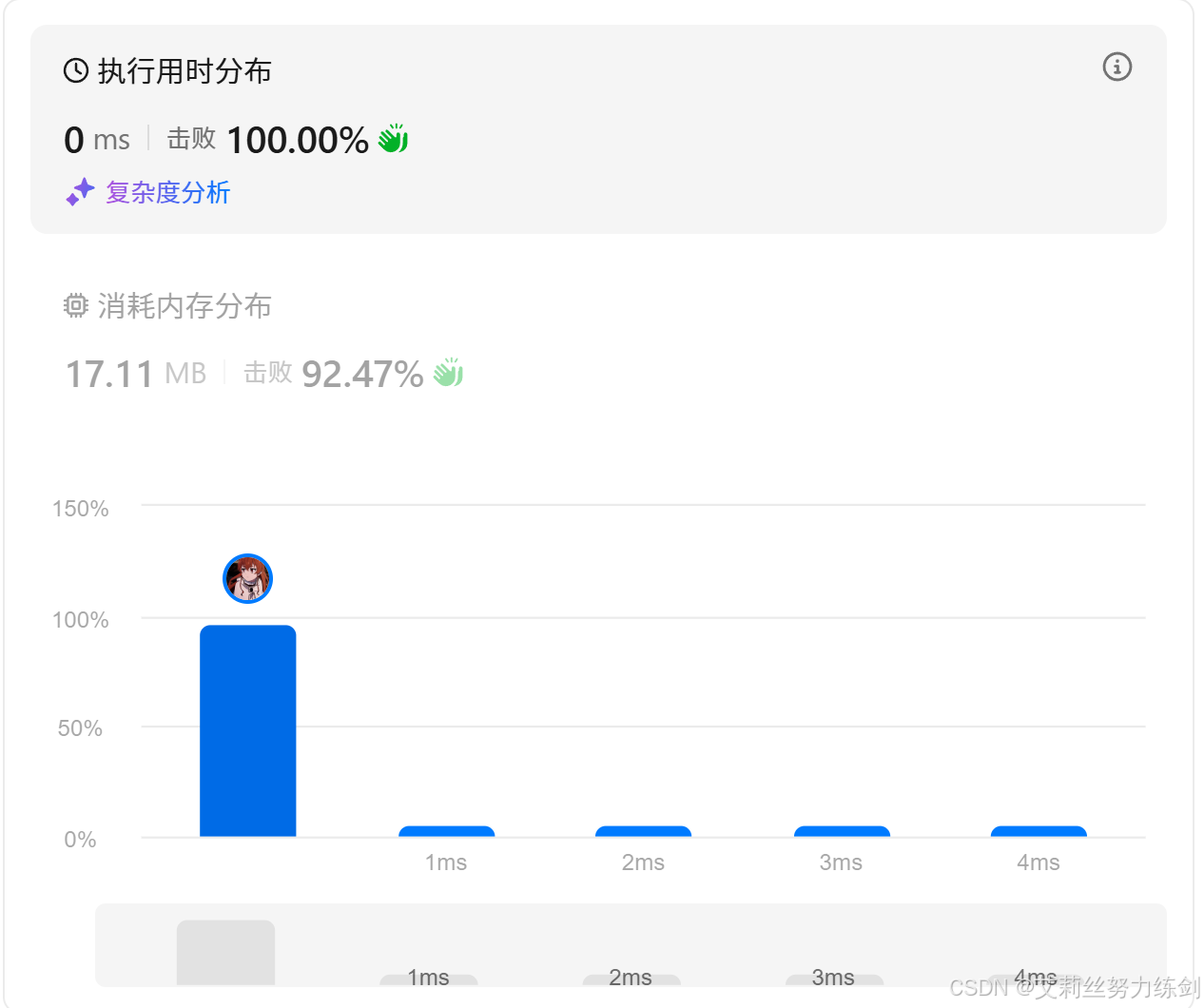1204x1008 pixels.
Task: Open the 复杂度分析 link
Action: 167,192
